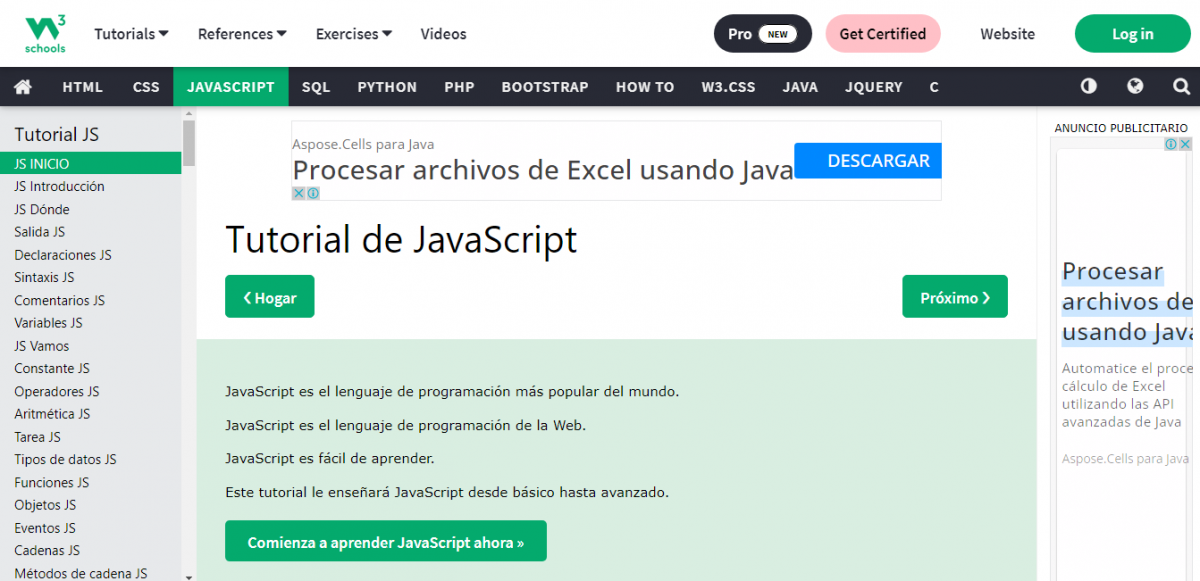The height and width of the screenshot is (581, 1200).
Task: Toggle dark mode contrast icon
Action: [x=1089, y=87]
